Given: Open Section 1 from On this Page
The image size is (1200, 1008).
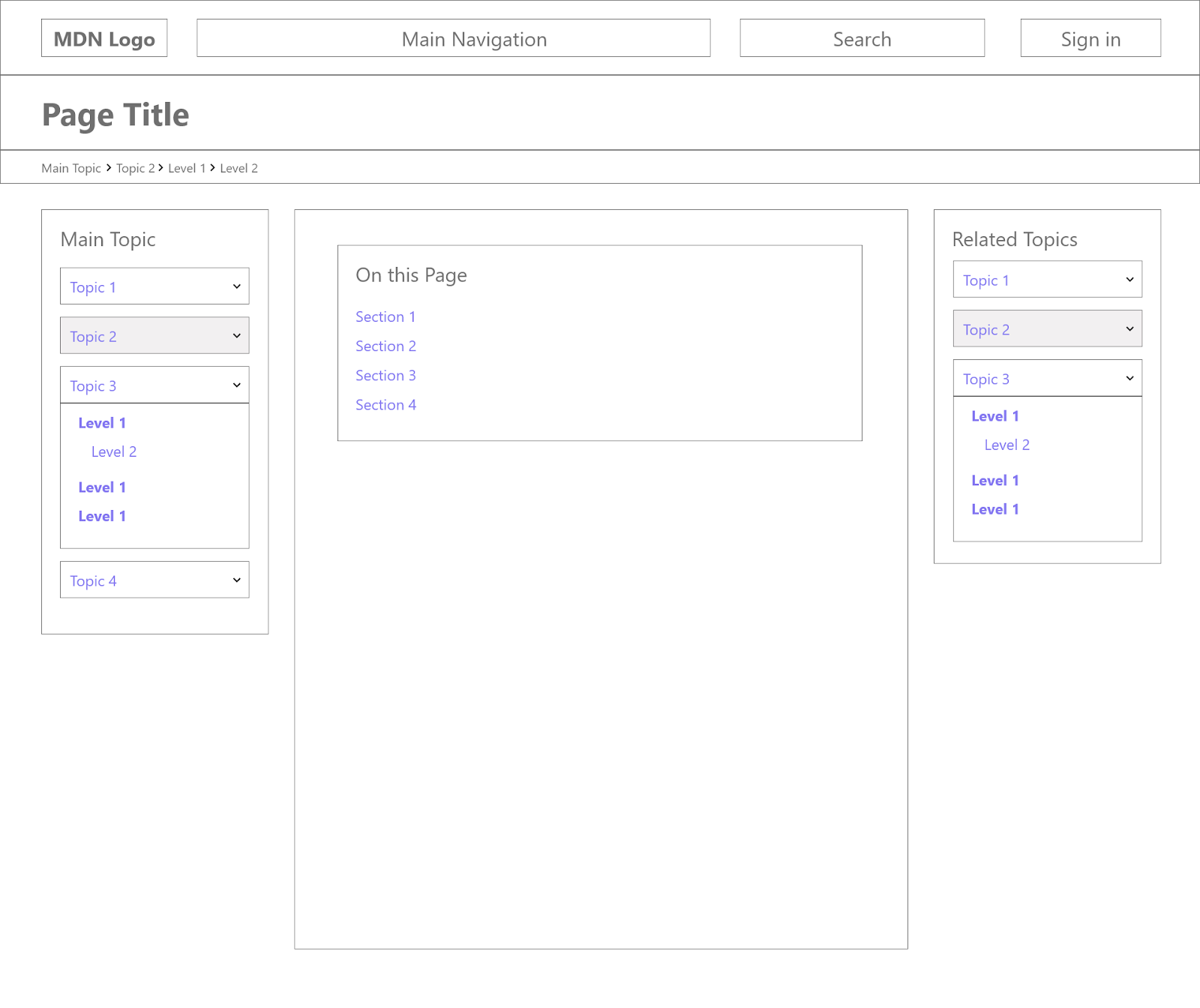Looking at the screenshot, I should 385,316.
